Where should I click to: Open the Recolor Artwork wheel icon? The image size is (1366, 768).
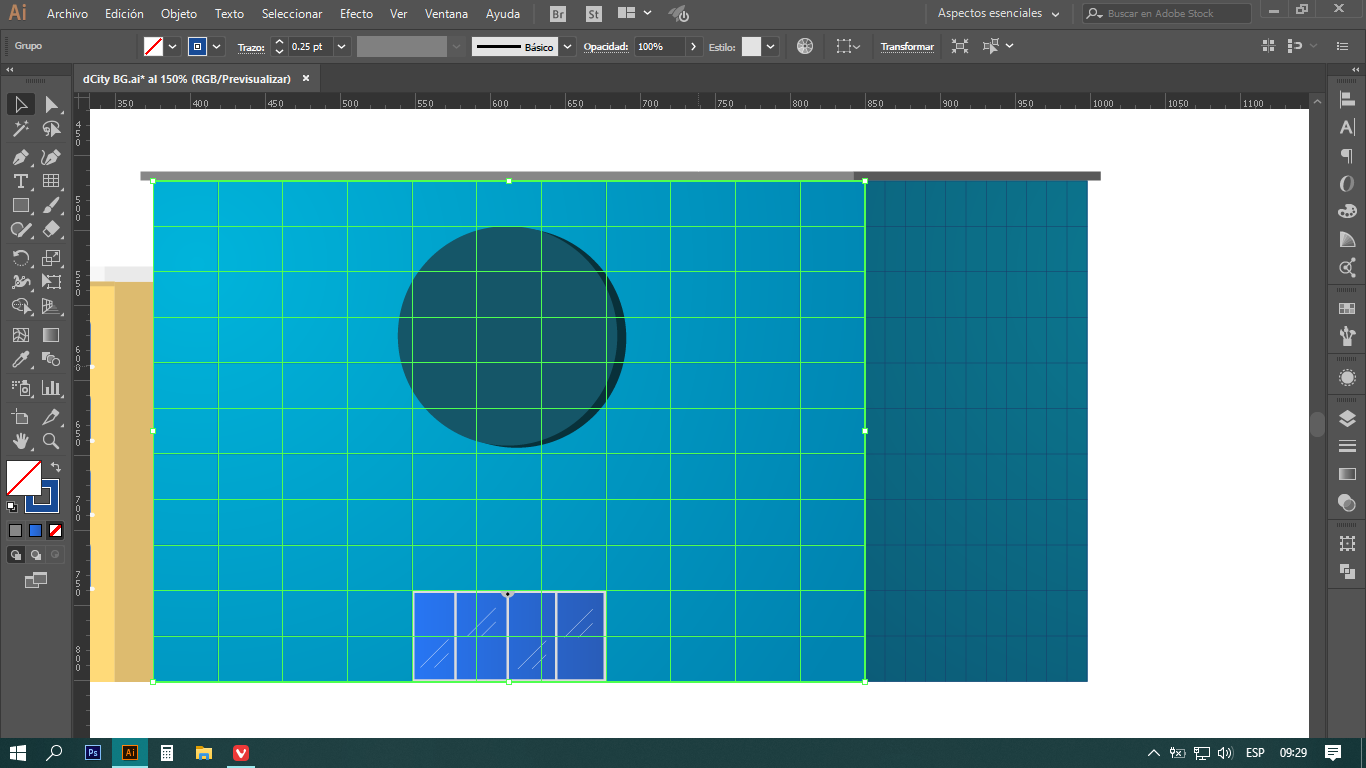[805, 46]
